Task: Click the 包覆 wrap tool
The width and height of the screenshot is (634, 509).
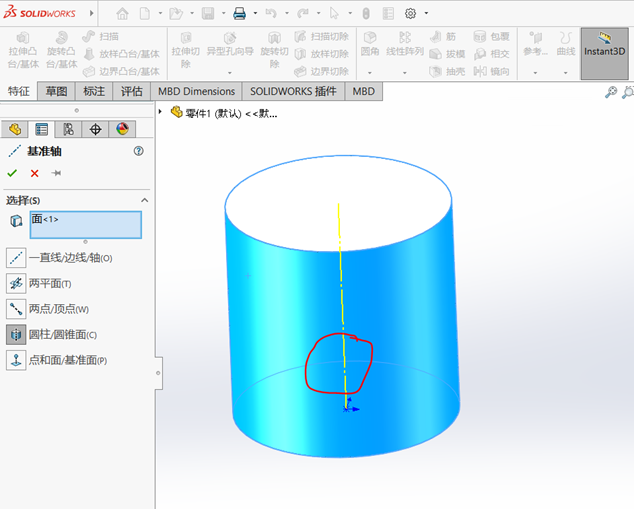Action: [x=491, y=36]
